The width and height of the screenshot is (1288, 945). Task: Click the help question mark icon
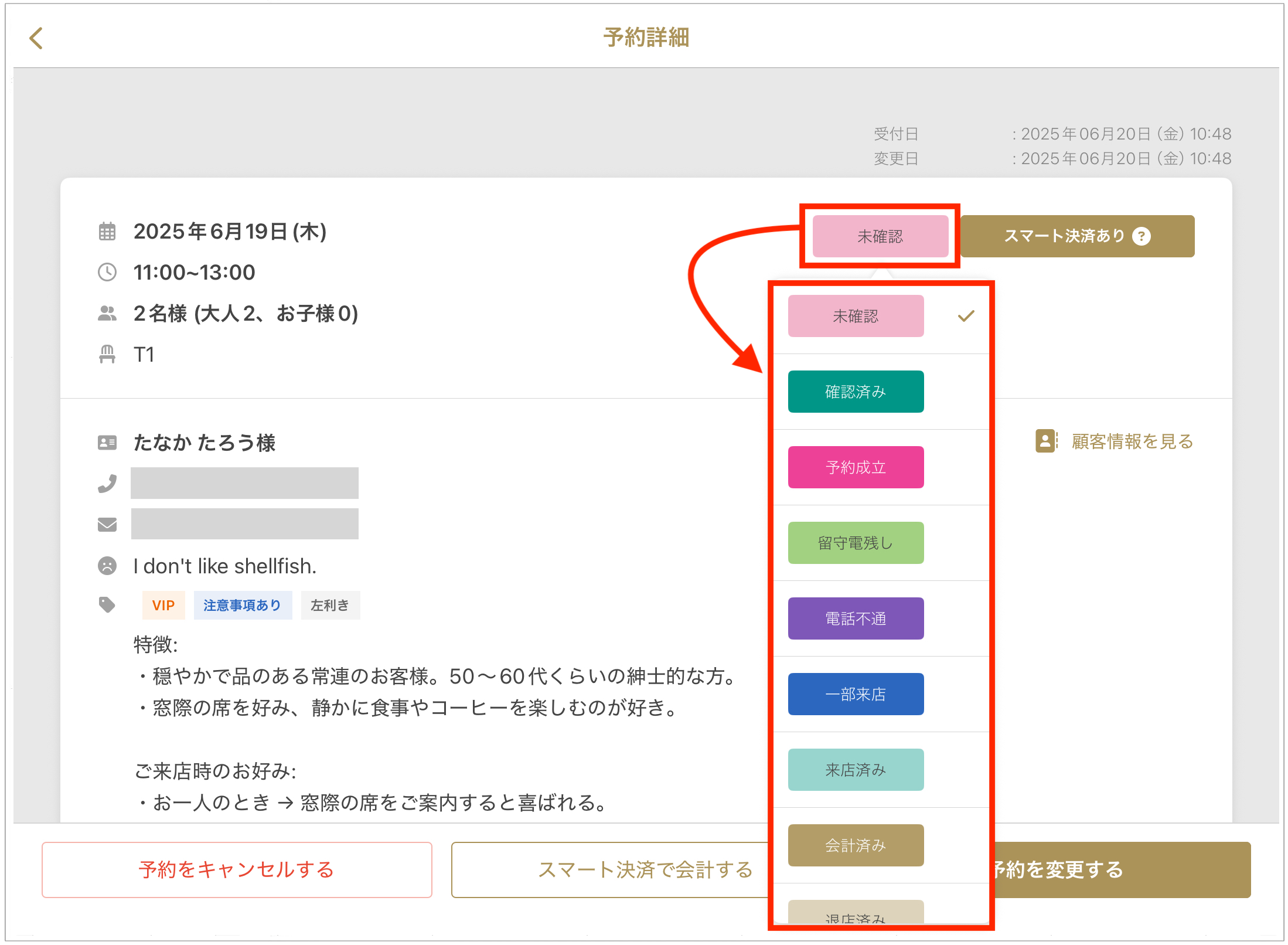pos(1141,236)
